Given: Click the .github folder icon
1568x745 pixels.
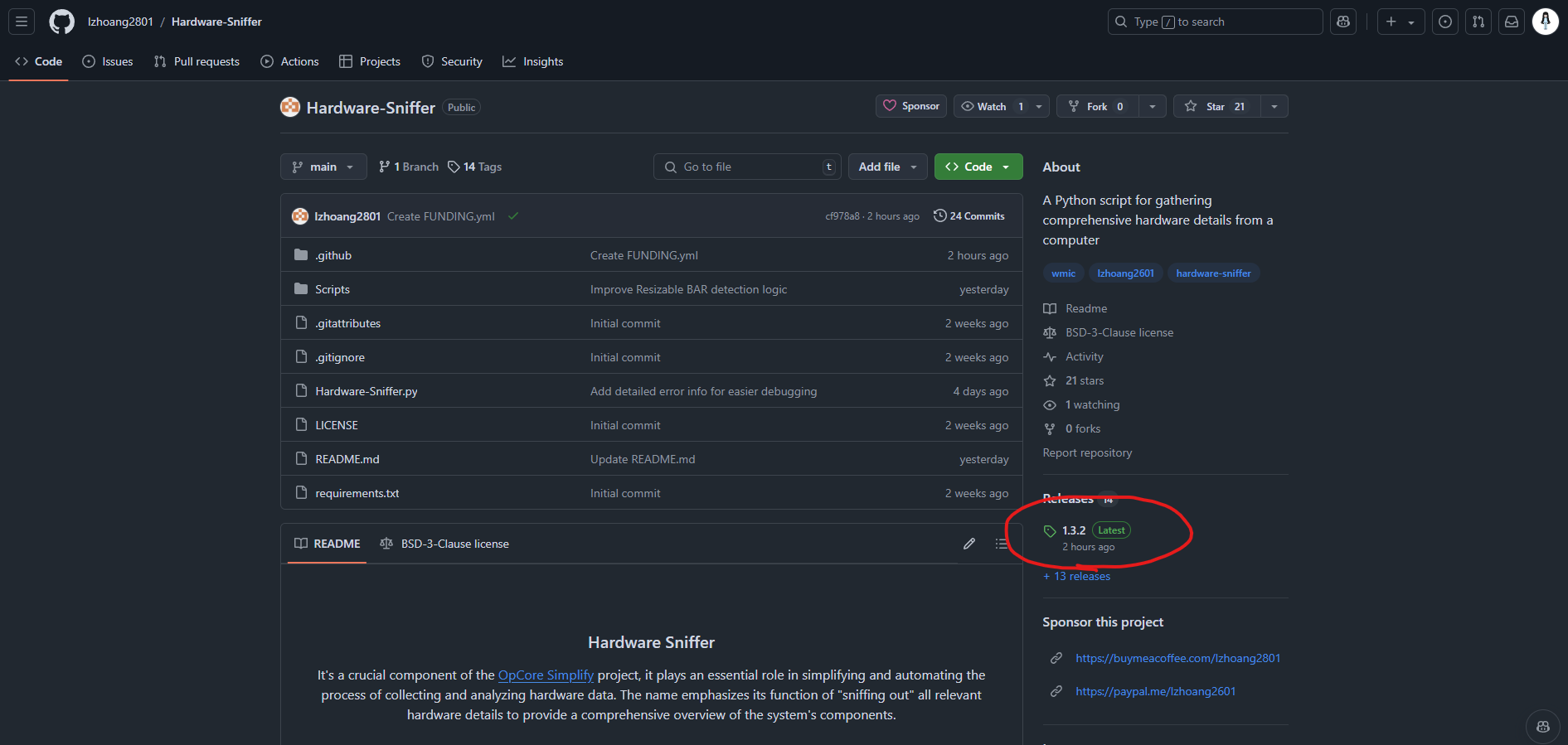Looking at the screenshot, I should 301,255.
